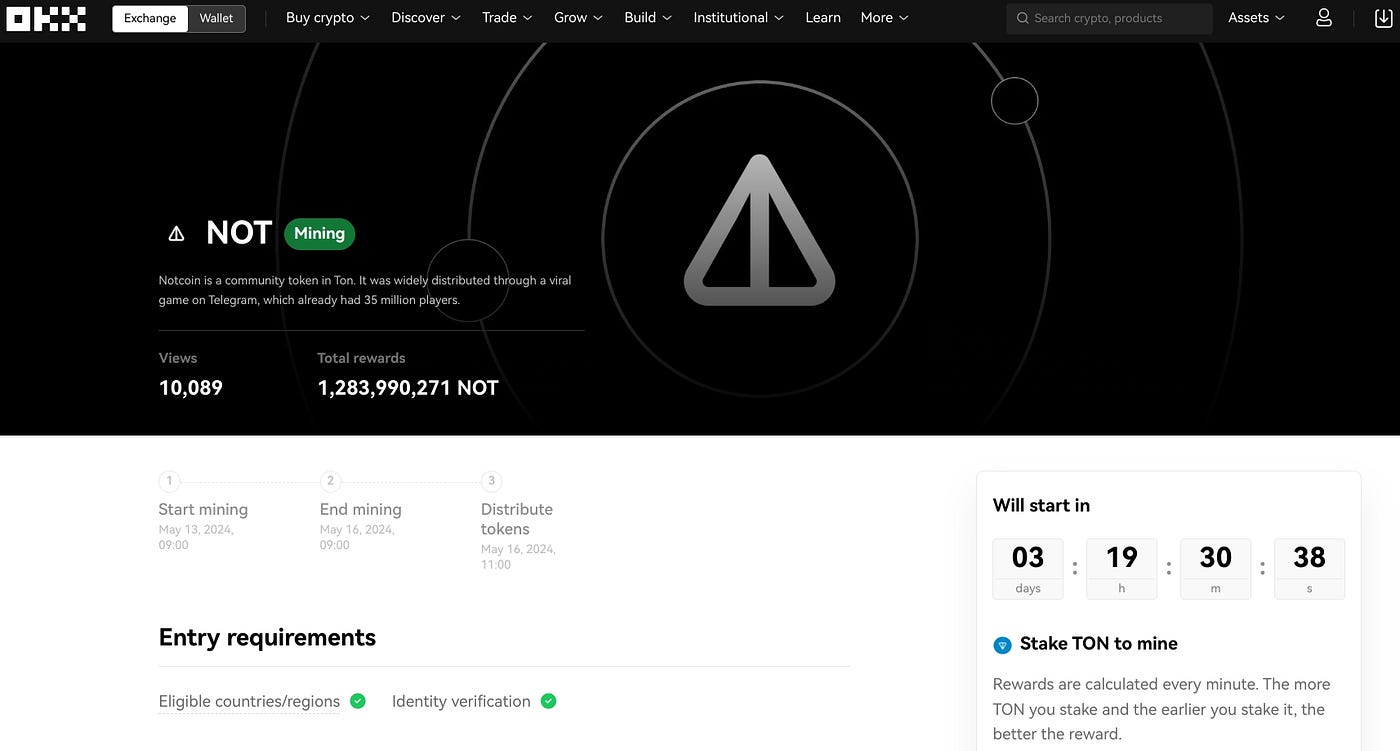The width and height of the screenshot is (1400, 751).
Task: Click the download app icon
Action: click(1383, 17)
